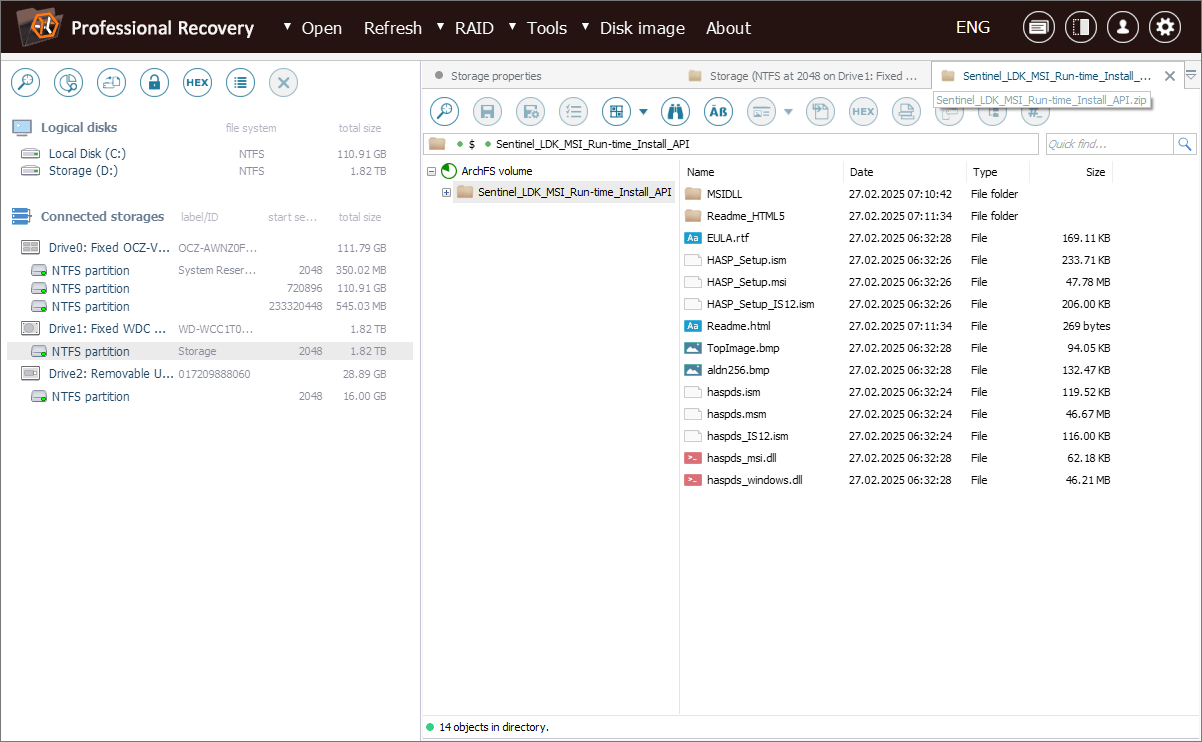Collapse the ArchFS volume tree node
1202x742 pixels.
click(x=432, y=171)
